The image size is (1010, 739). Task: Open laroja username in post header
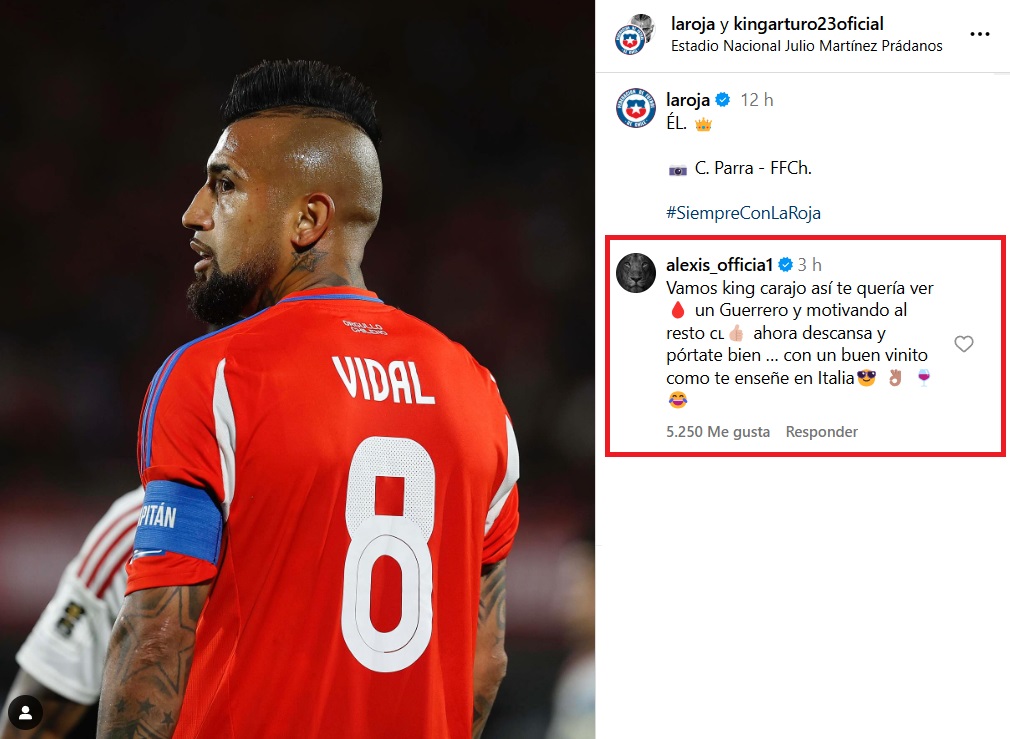pos(692,24)
